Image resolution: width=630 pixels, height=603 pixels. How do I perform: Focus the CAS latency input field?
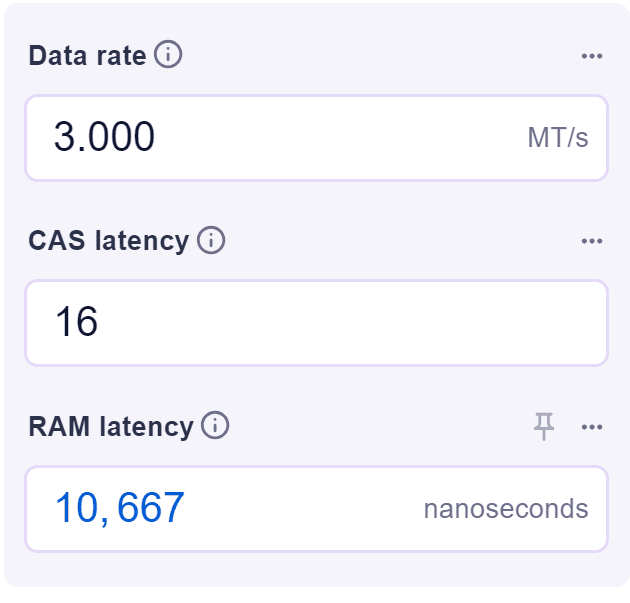(316, 323)
